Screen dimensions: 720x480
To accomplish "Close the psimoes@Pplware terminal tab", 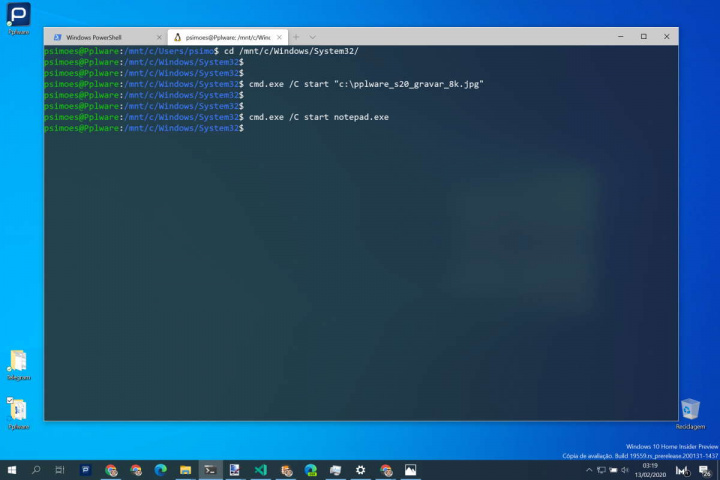I will click(x=279, y=36).
